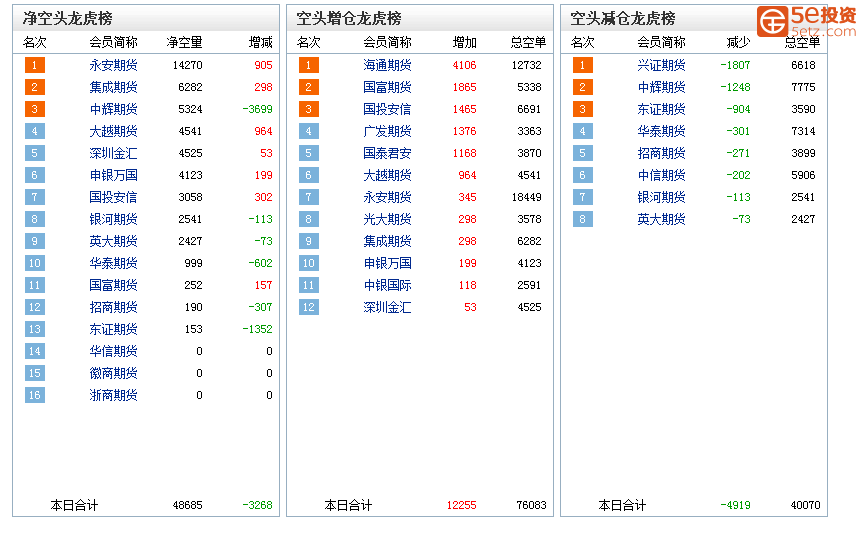
Task: Click 银河期货 in 空头减仓龙虎榜
Action: pyautogui.click(x=661, y=197)
